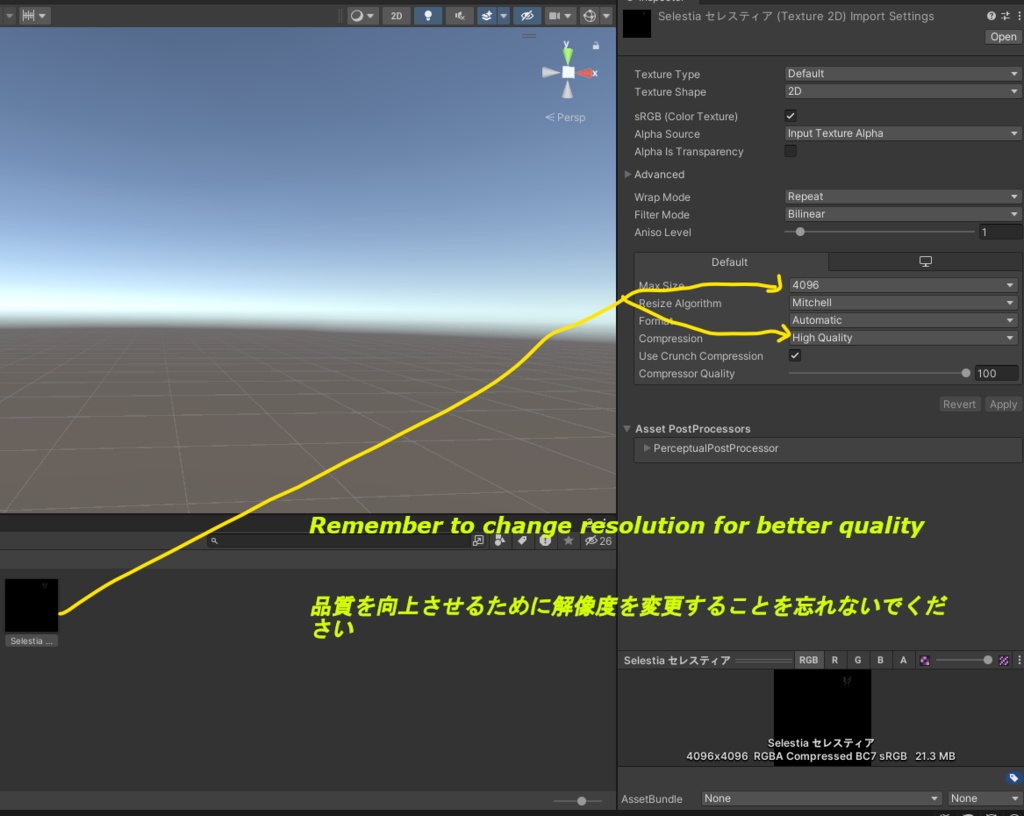
Task: Show only G channel in preview
Action: 857,660
